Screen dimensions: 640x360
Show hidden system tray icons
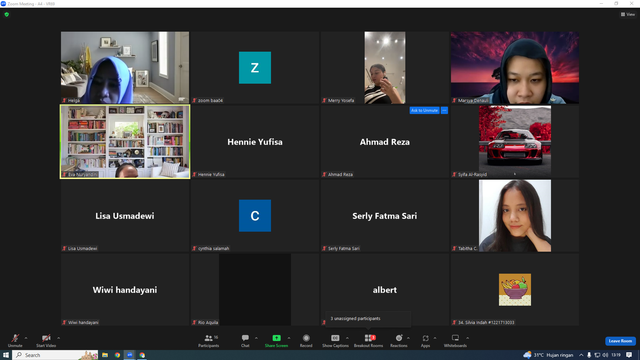coord(581,355)
